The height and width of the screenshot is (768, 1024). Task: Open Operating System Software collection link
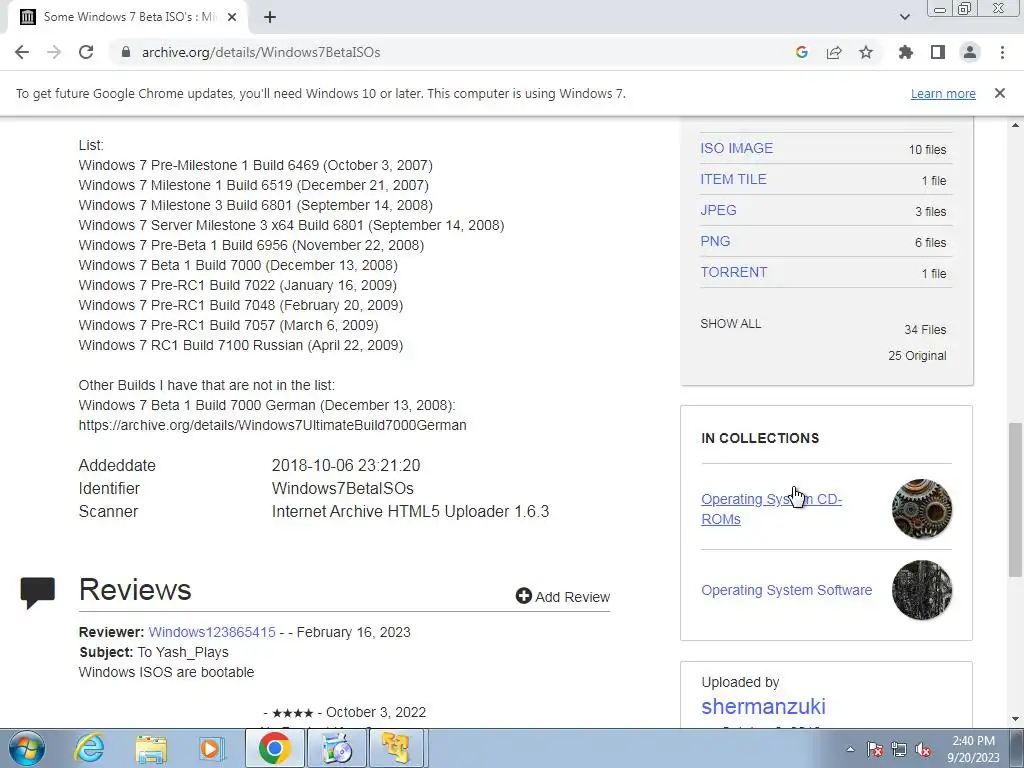(786, 590)
